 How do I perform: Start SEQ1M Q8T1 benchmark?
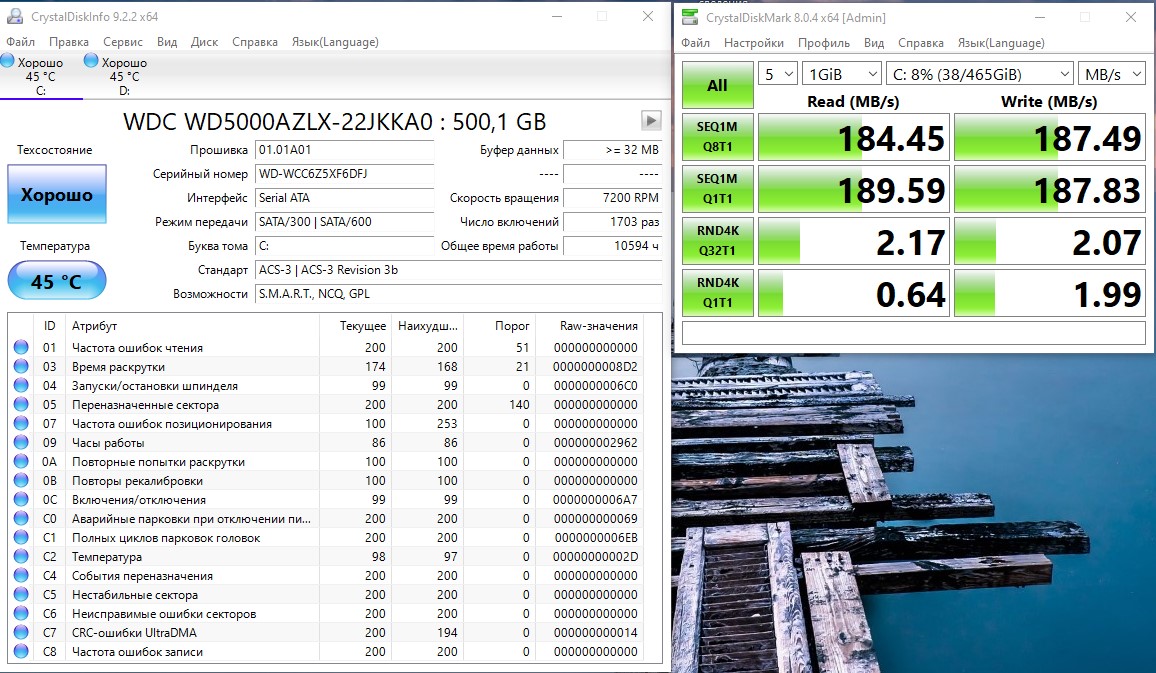point(717,136)
